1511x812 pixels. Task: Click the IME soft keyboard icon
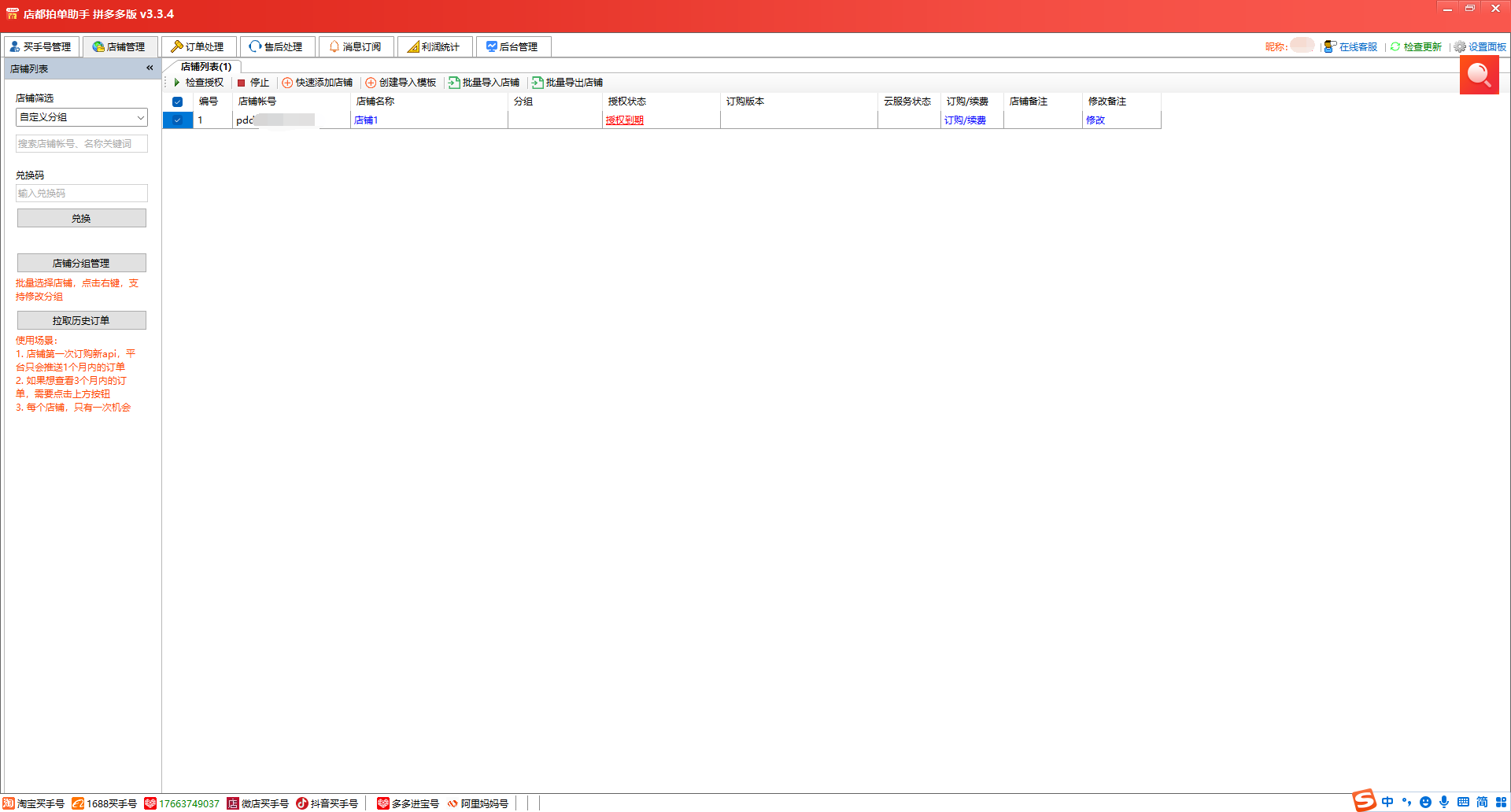1463,802
